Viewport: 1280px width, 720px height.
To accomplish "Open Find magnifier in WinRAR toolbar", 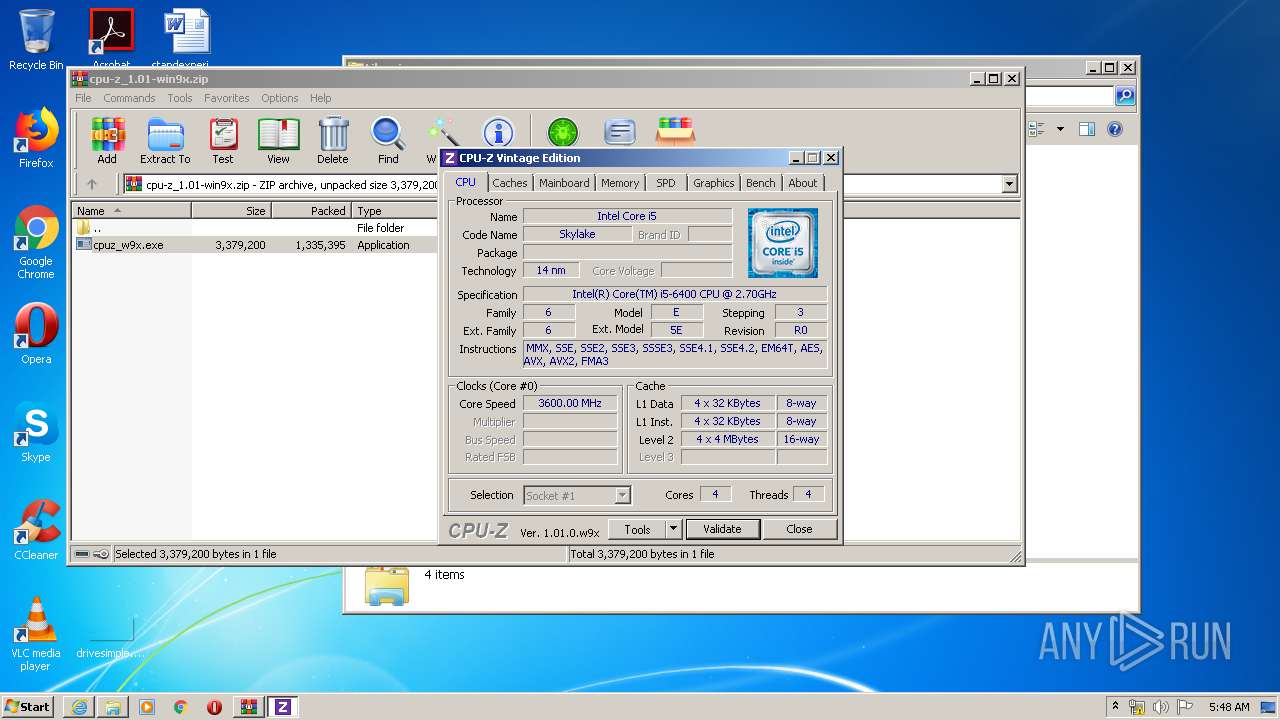I will click(388, 140).
